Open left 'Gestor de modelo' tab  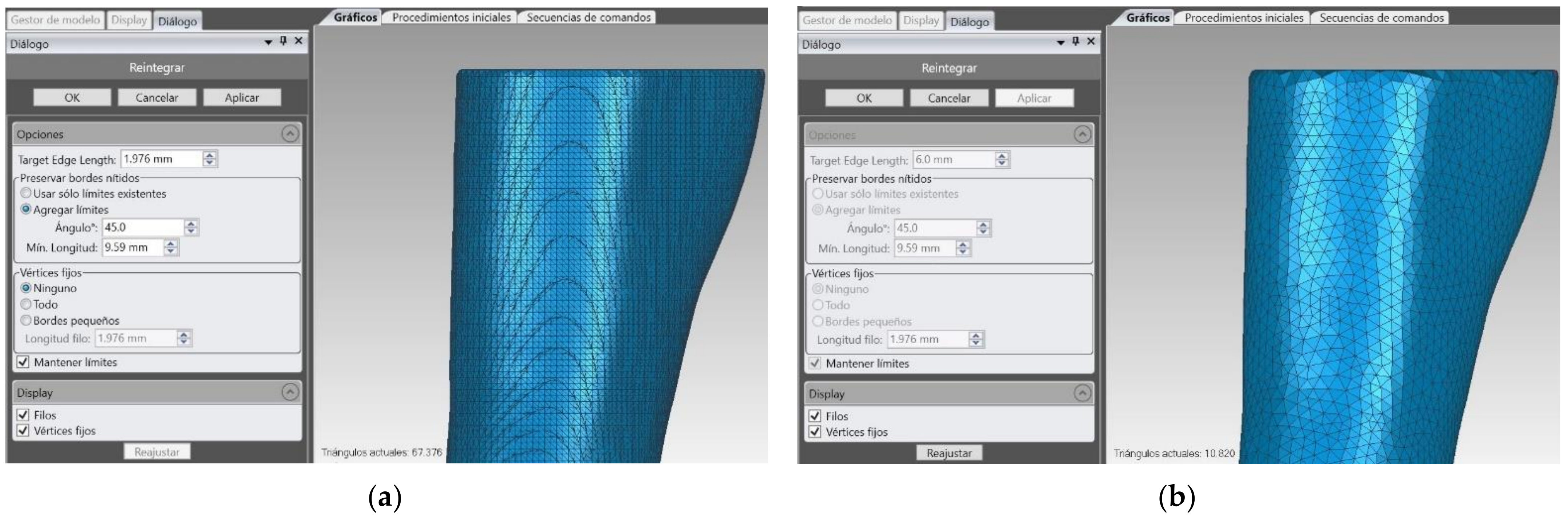[x=56, y=20]
